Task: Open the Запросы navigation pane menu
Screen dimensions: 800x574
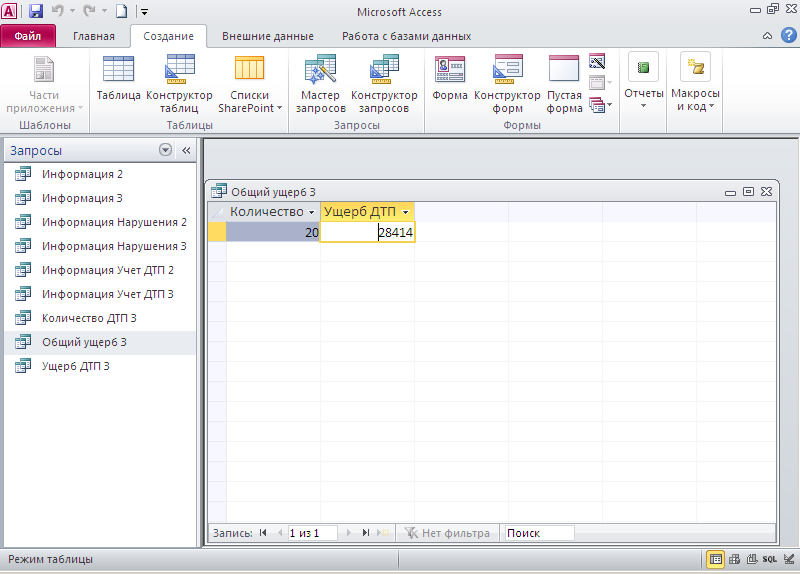Action: pos(165,149)
